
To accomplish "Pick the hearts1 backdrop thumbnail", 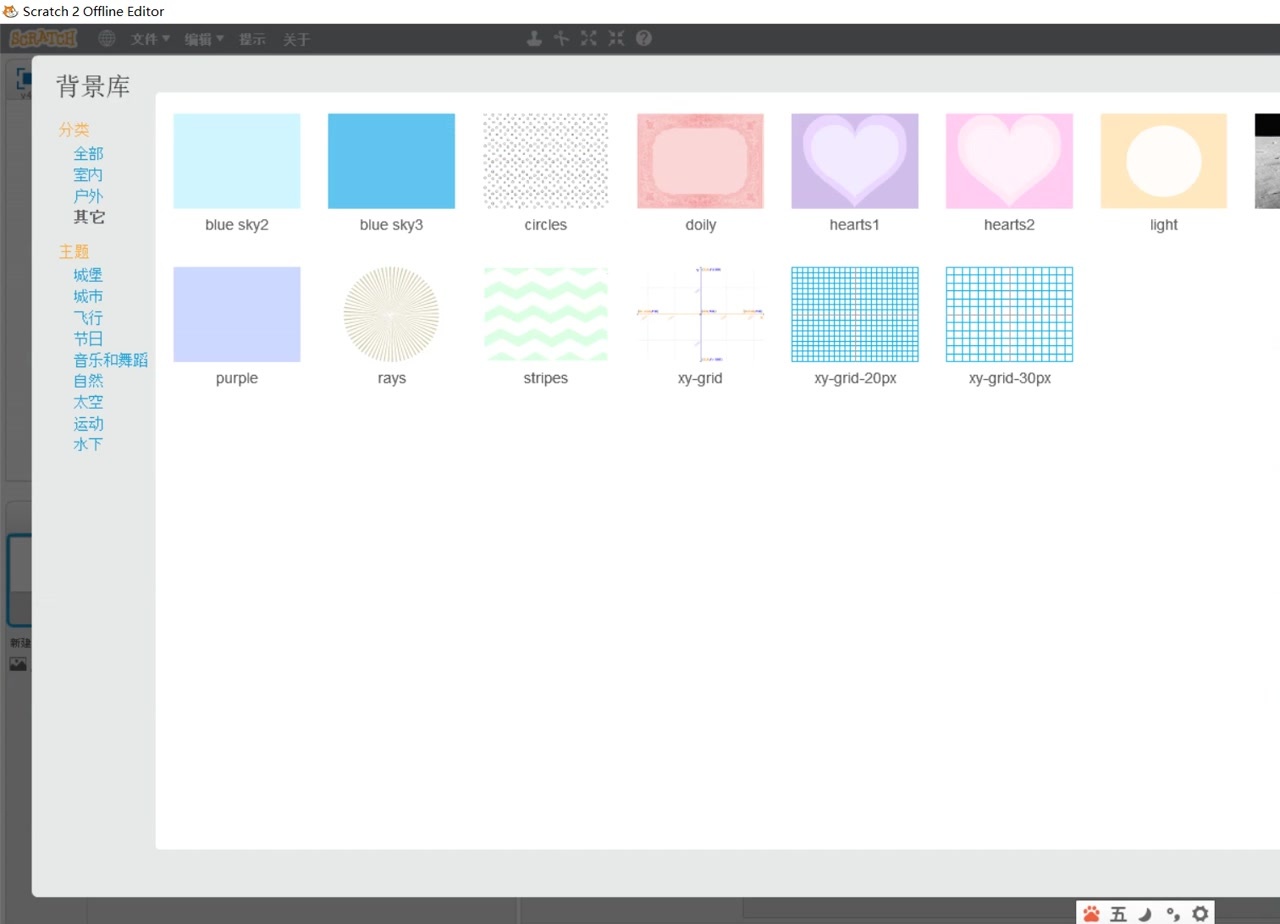I will pyautogui.click(x=854, y=161).
